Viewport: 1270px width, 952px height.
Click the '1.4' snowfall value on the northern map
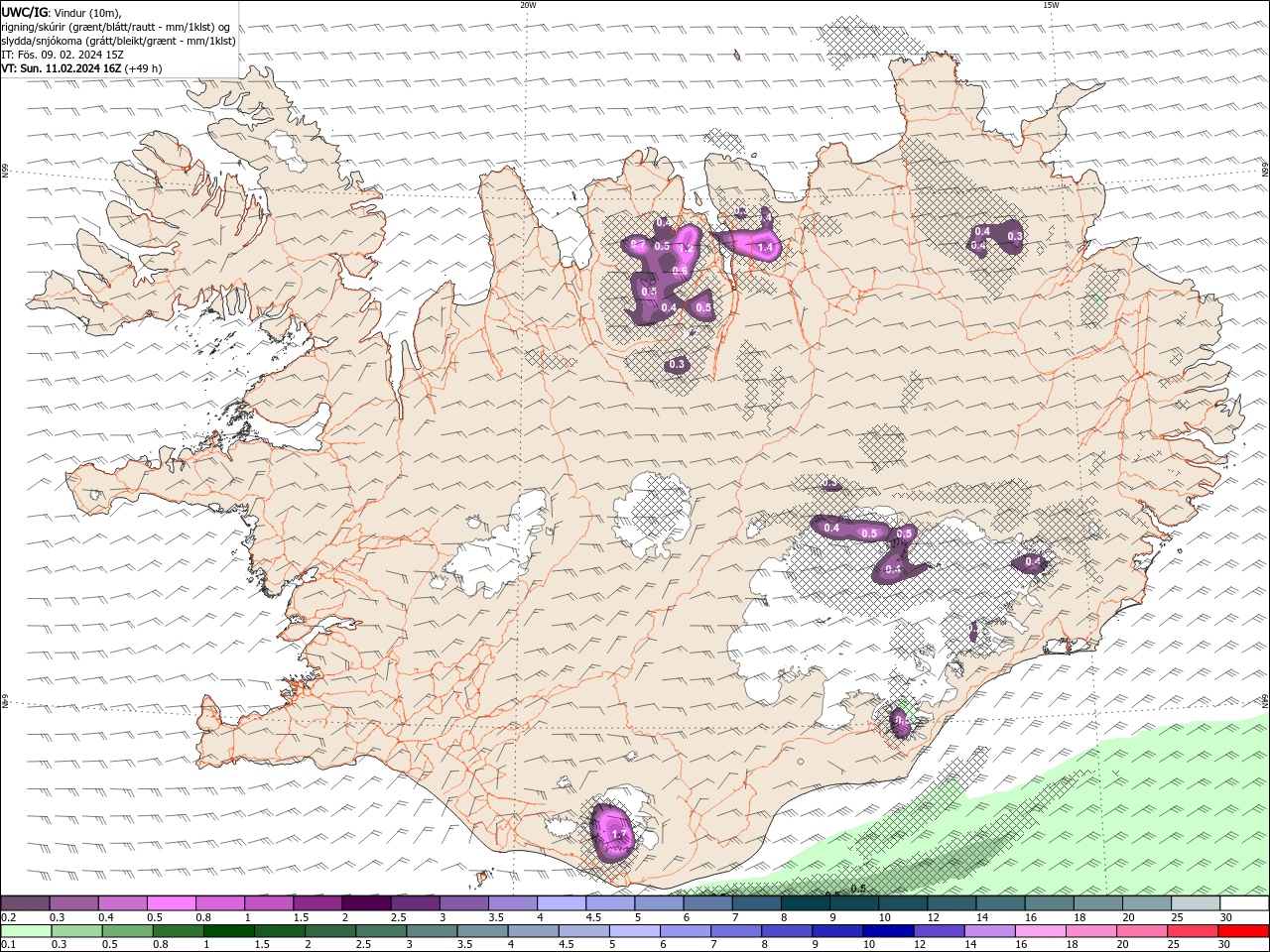[764, 248]
